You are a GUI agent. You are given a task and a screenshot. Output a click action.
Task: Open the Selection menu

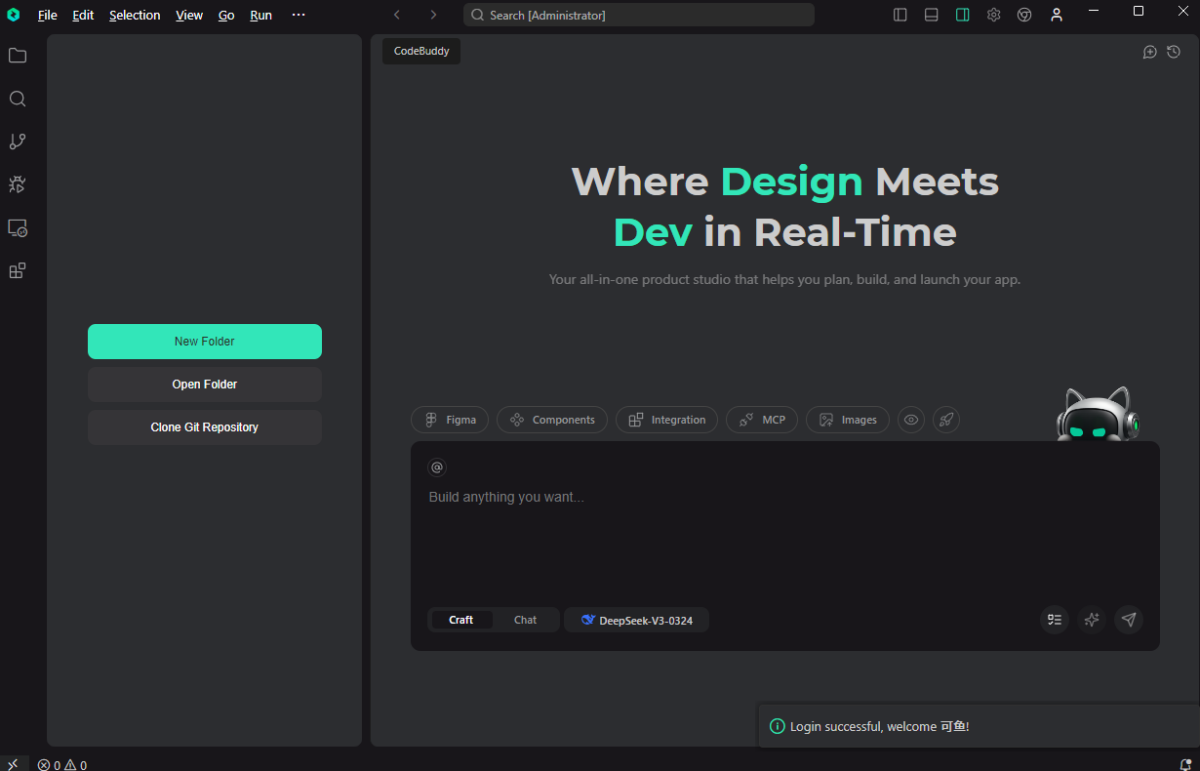pos(134,15)
